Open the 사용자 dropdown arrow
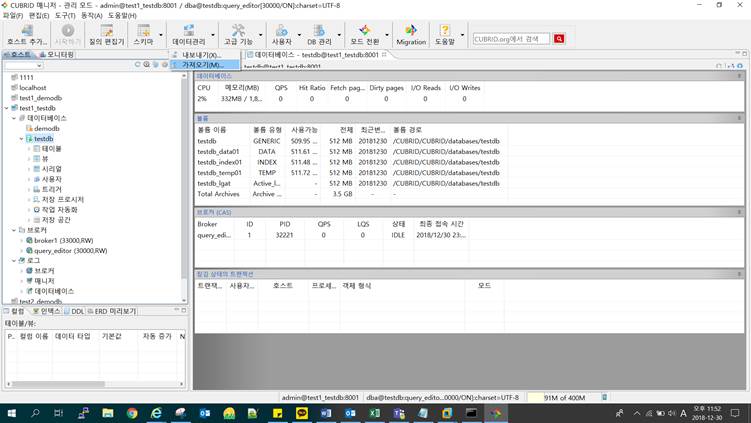This screenshot has width=751, height=423. click(x=299, y=35)
